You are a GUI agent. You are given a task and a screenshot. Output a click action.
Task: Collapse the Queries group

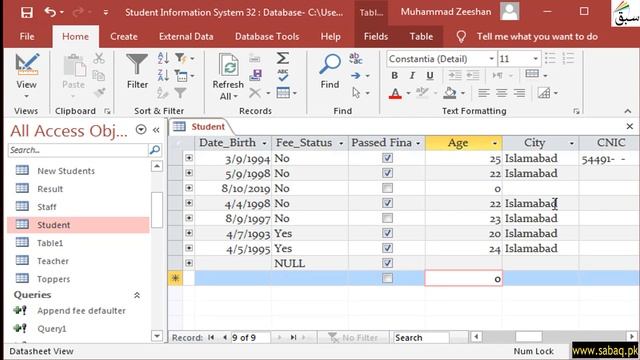pyautogui.click(x=137, y=295)
